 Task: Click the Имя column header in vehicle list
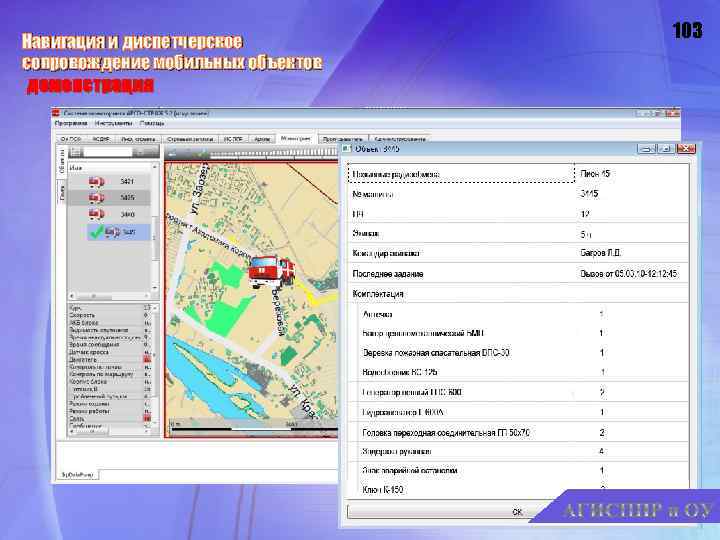click(x=110, y=168)
